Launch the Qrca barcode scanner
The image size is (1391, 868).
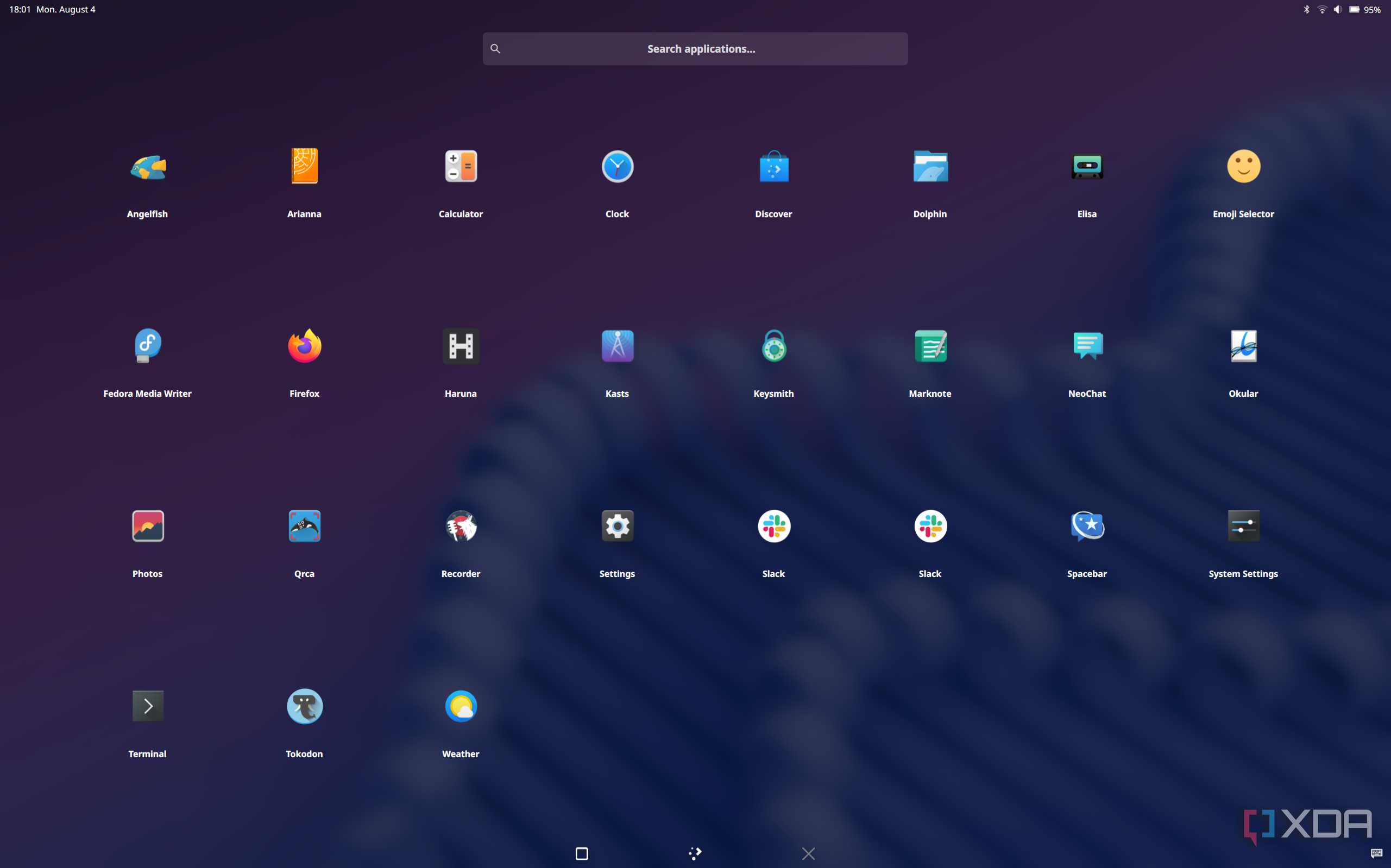(x=304, y=526)
